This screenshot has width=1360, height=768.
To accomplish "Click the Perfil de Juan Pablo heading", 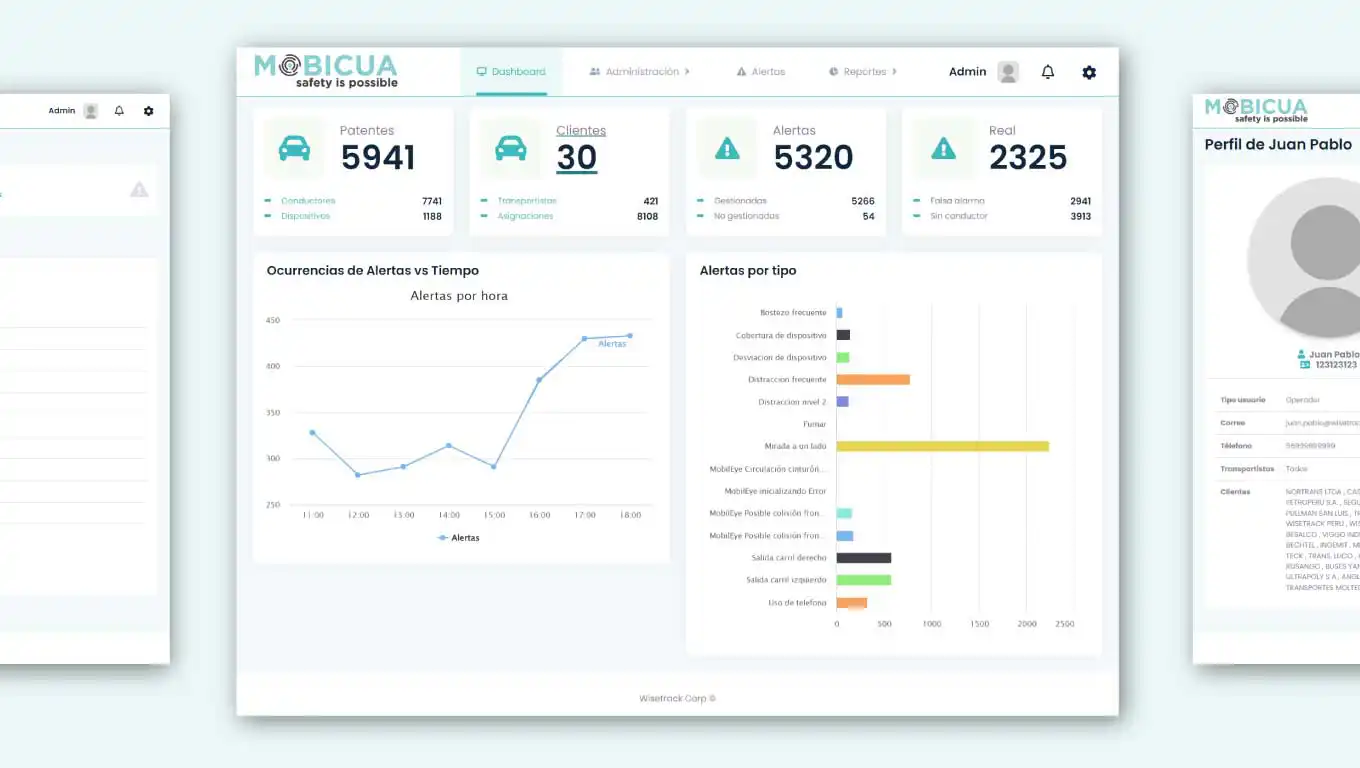I will click(1278, 145).
